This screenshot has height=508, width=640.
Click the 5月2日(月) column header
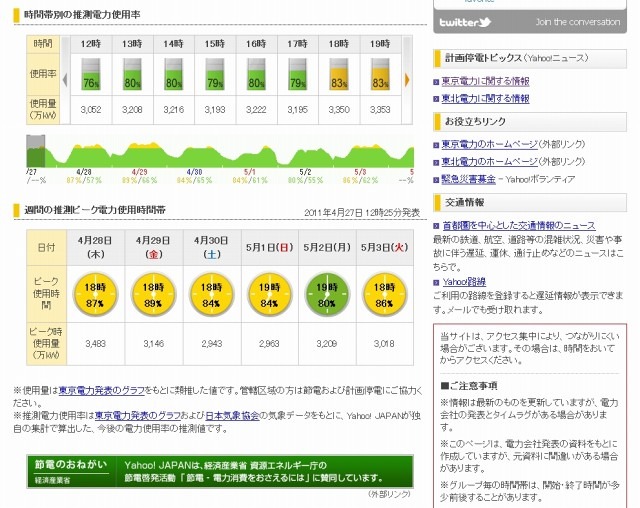[327, 247]
